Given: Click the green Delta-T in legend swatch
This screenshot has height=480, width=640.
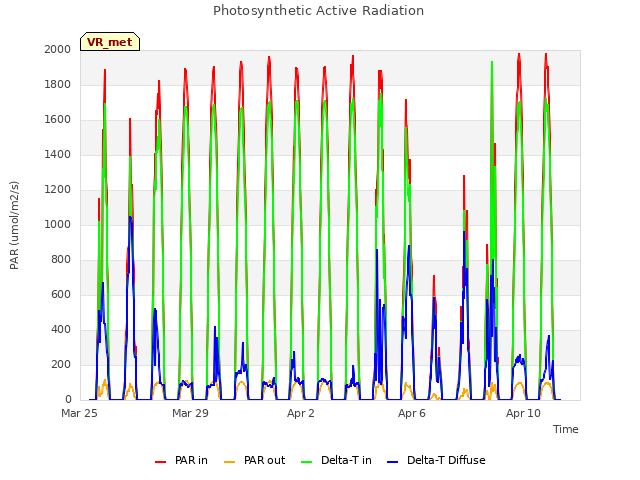Looking at the screenshot, I should click(x=307, y=461).
